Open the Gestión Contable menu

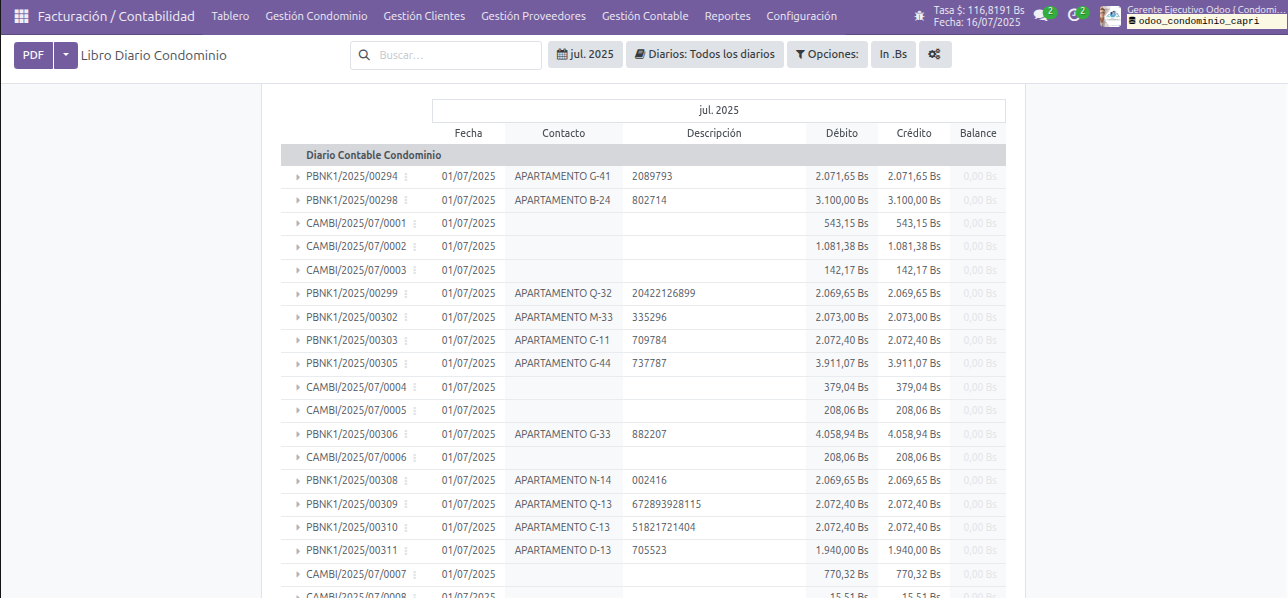point(645,16)
